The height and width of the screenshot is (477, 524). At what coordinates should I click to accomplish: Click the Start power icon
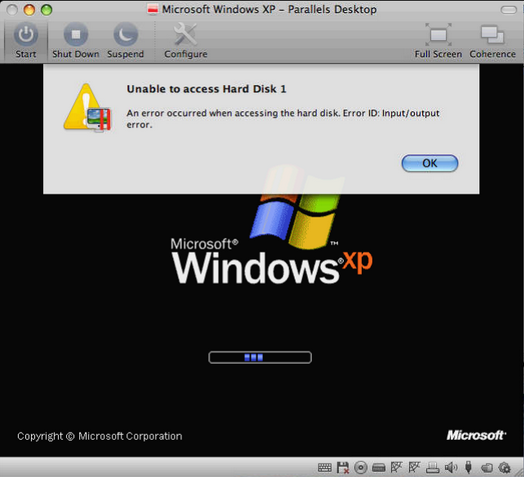click(26, 34)
